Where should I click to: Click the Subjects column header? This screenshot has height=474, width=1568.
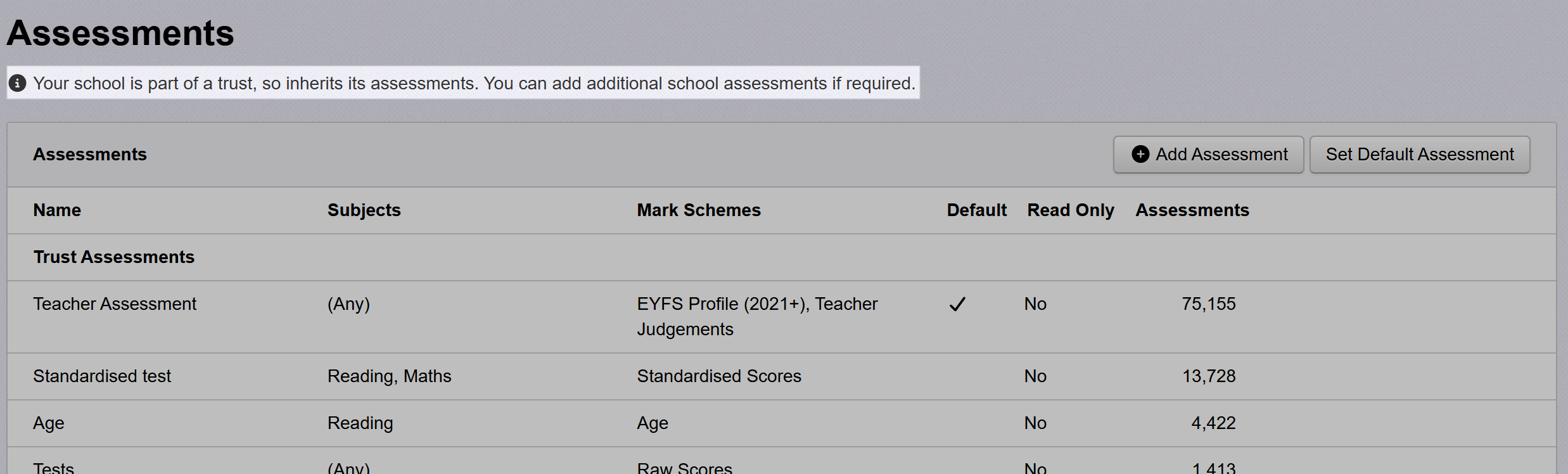364,210
